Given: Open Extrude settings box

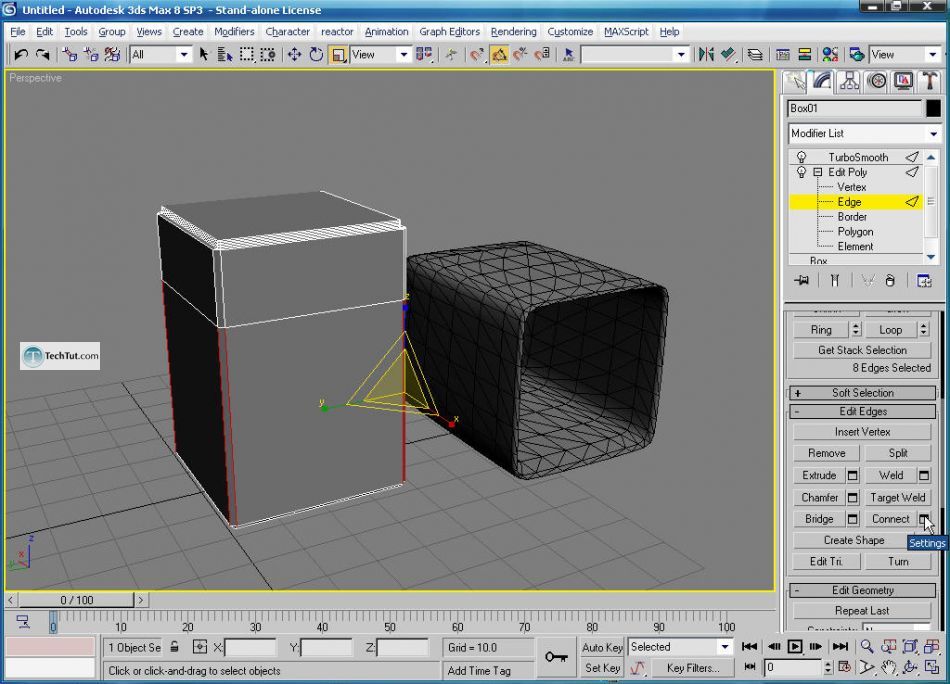Looking at the screenshot, I should pos(852,476).
